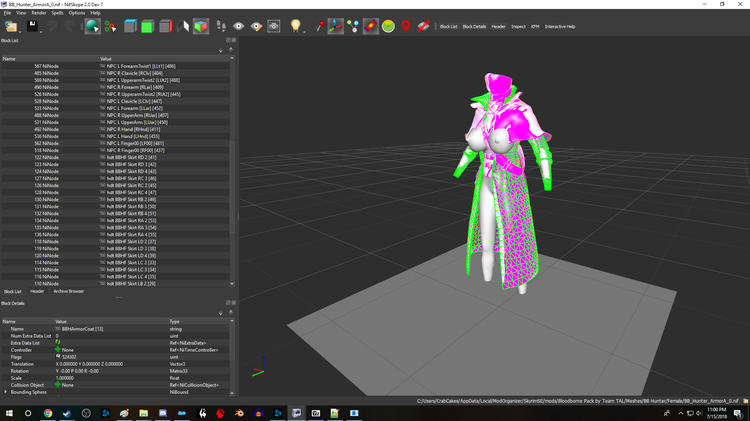Screen dimensions: 750x421
Task: Open the File menu
Action: (7, 13)
